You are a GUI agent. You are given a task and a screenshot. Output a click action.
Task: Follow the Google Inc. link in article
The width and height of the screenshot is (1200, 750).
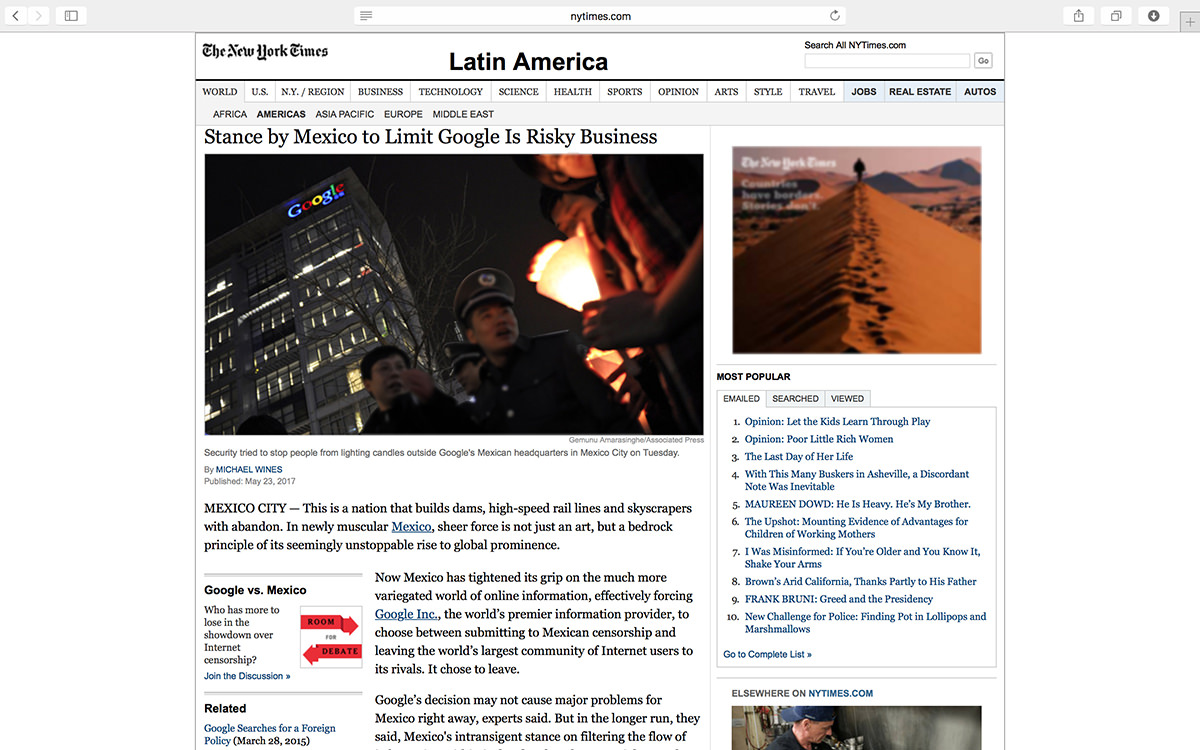406,614
